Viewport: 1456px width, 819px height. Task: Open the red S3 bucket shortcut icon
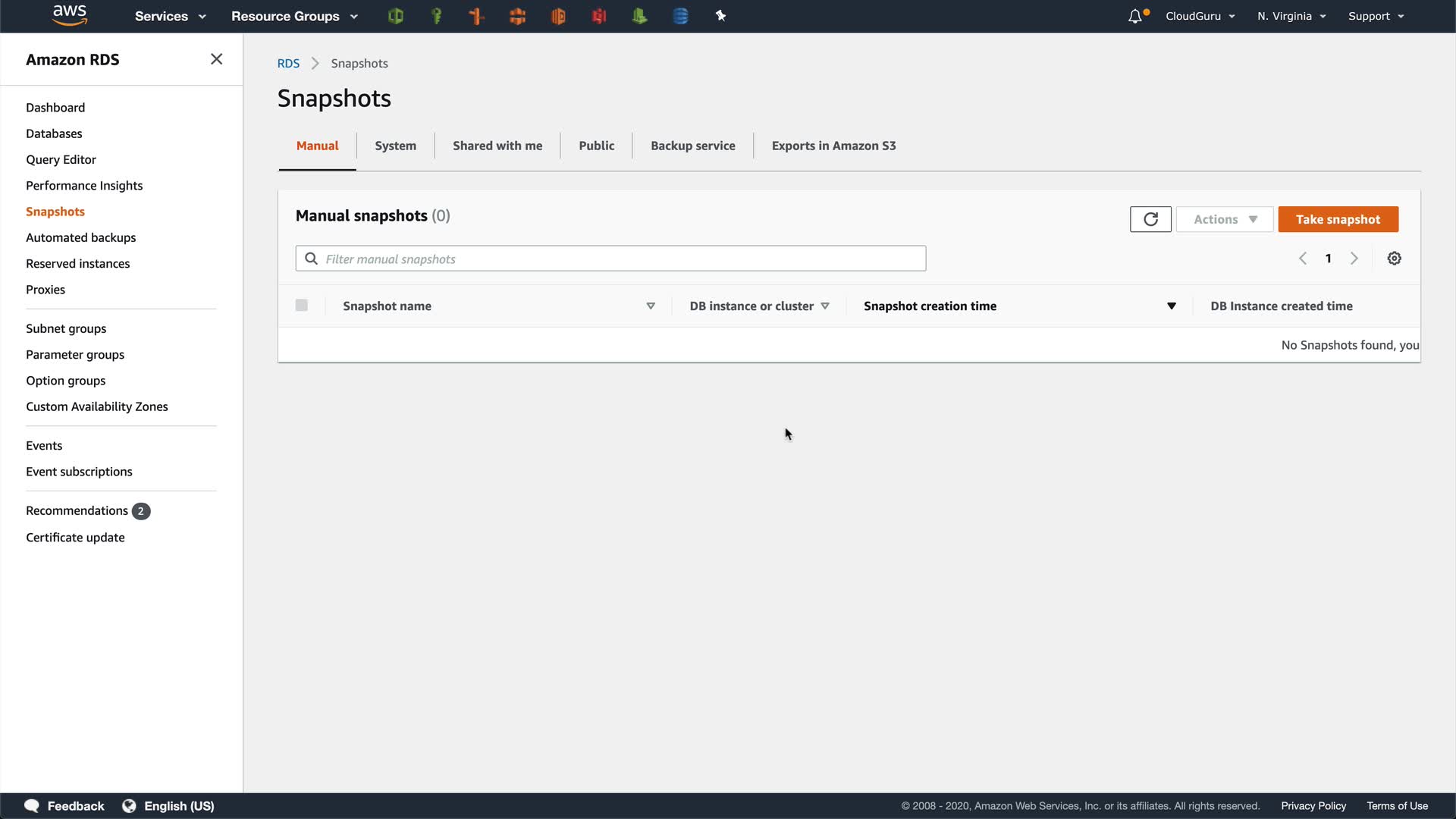tap(599, 16)
